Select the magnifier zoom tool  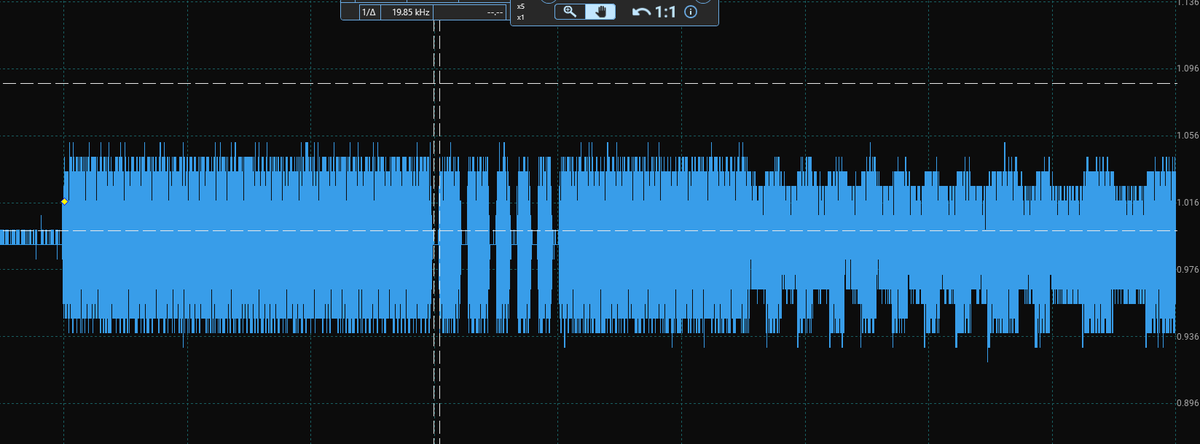pyautogui.click(x=570, y=12)
